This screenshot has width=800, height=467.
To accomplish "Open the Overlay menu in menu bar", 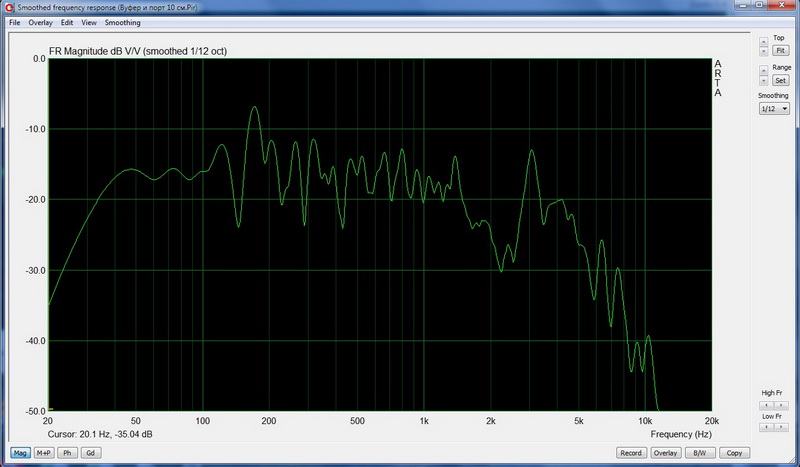I will pos(40,22).
